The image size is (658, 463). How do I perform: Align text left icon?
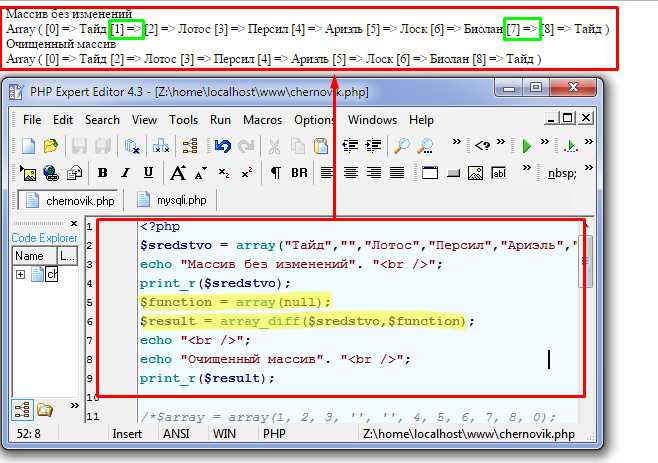pos(327,173)
